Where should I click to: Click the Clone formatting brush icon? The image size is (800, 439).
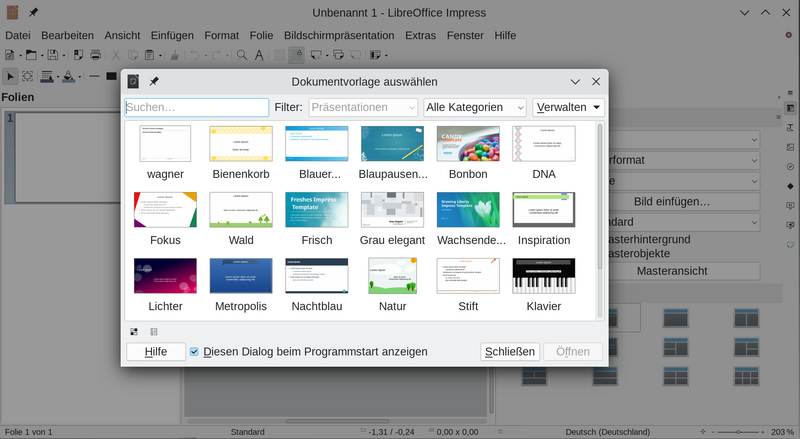(x=174, y=55)
